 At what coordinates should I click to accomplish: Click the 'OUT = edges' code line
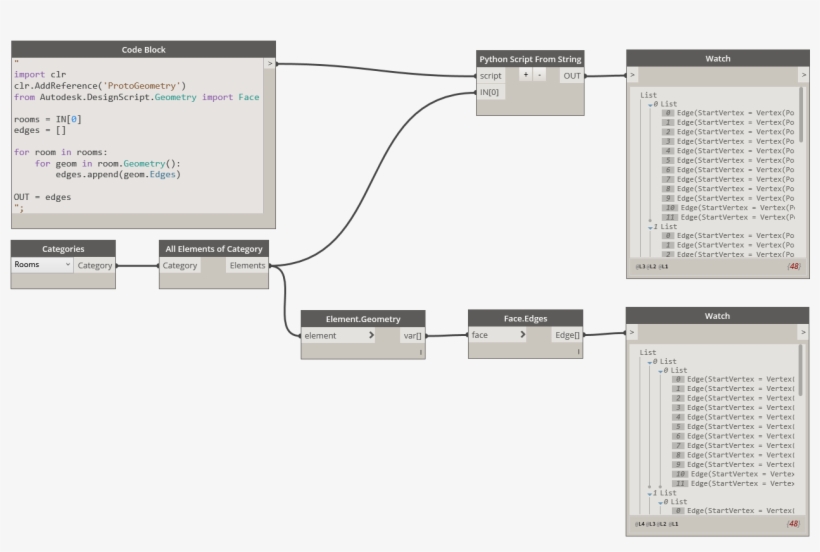point(42,197)
